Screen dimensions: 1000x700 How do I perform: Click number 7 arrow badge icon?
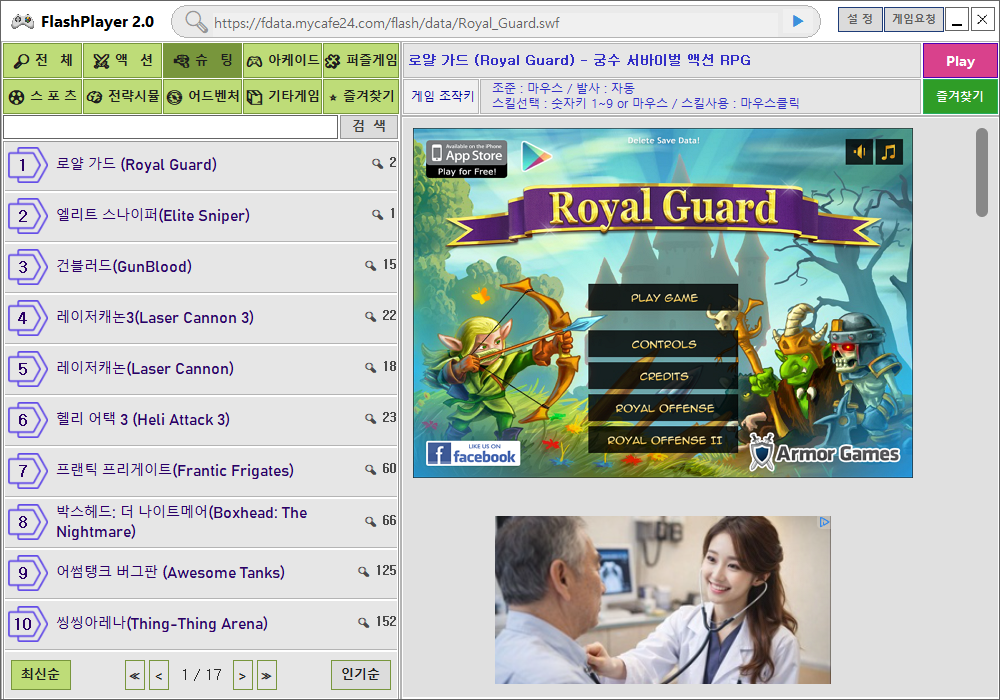[27, 471]
